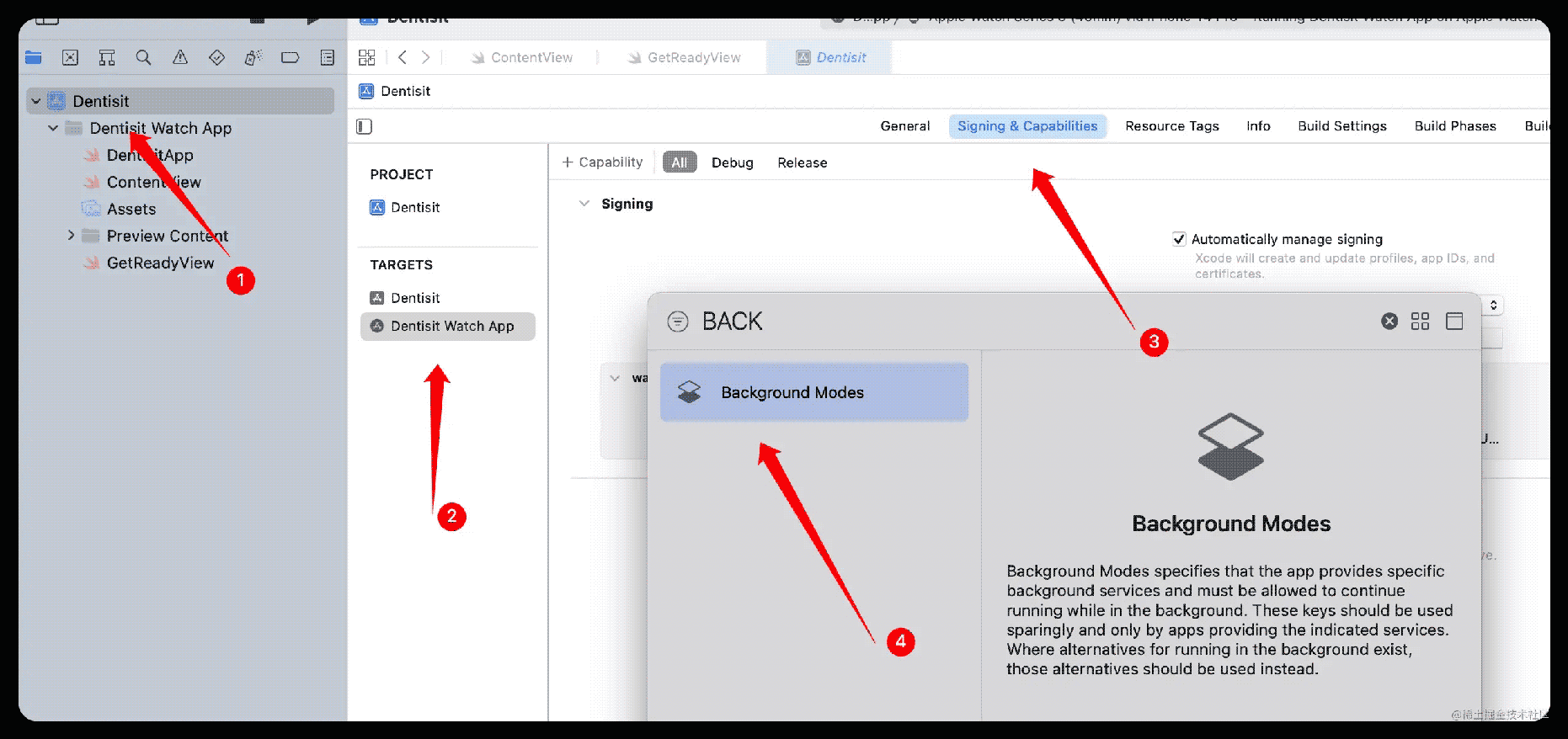Image resolution: width=1568 pixels, height=739 pixels.
Task: Open the Team popup stepper
Action: click(x=1493, y=305)
